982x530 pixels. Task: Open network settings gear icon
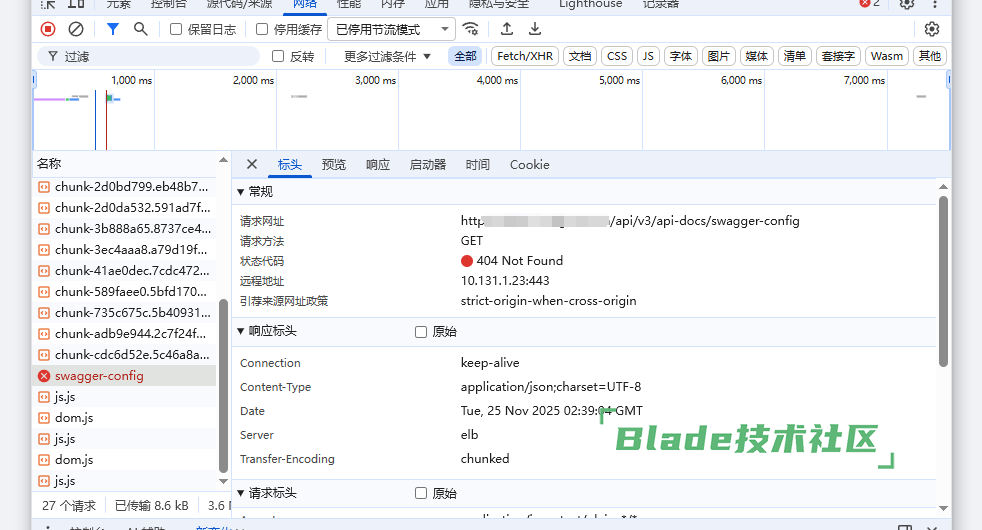click(x=932, y=29)
